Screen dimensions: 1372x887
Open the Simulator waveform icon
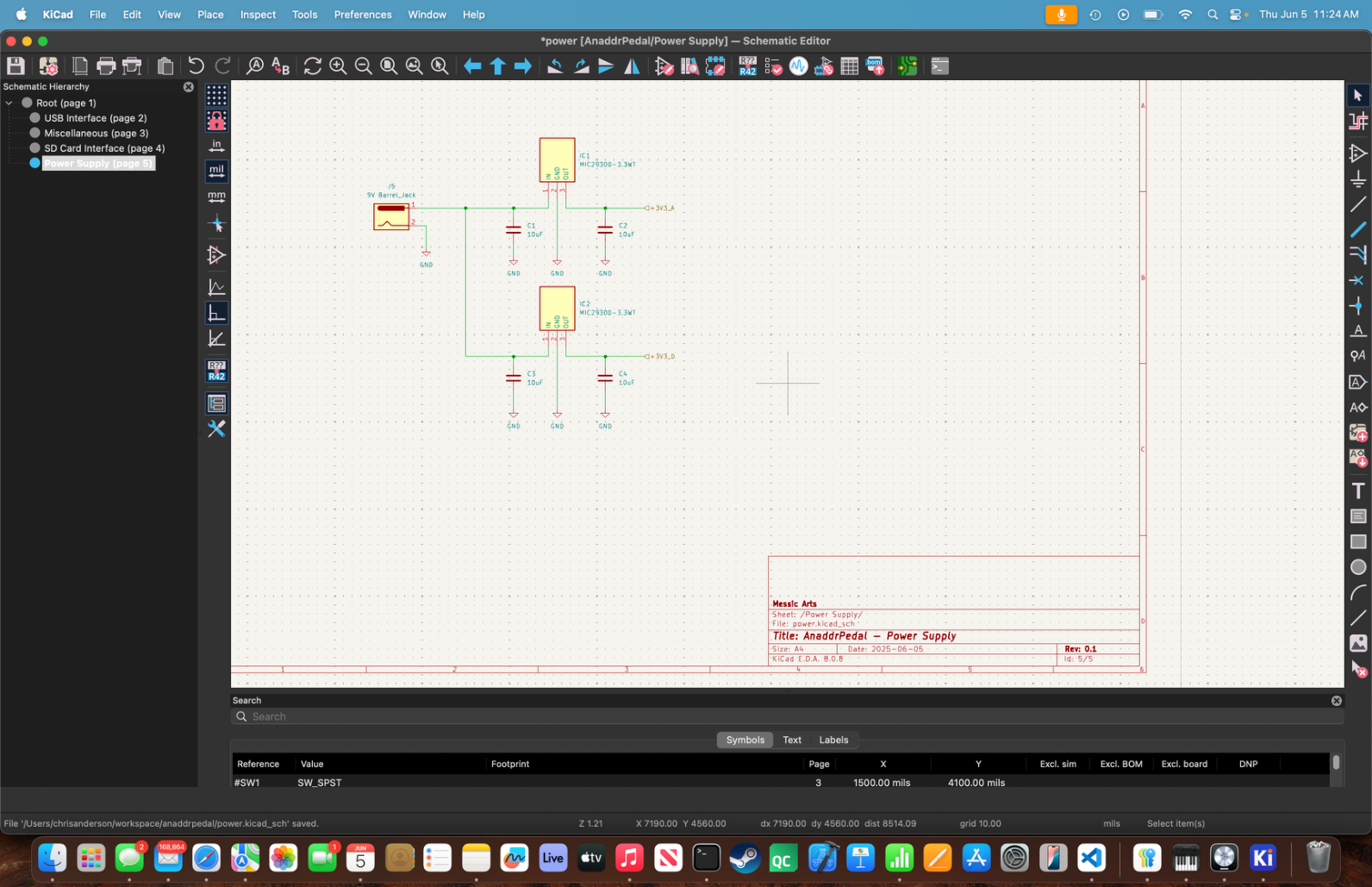pyautogui.click(x=799, y=66)
